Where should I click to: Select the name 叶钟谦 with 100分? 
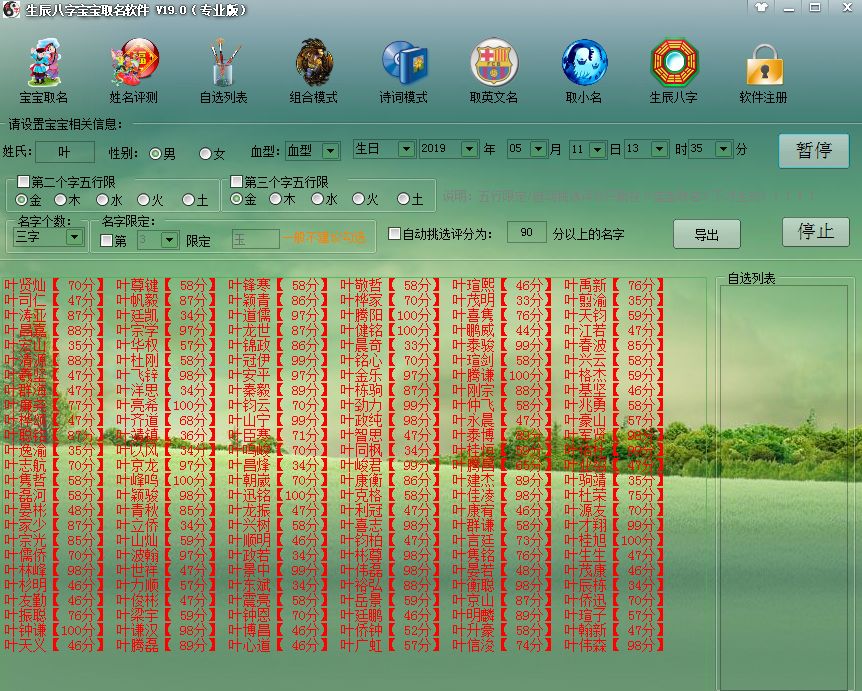pos(53,630)
